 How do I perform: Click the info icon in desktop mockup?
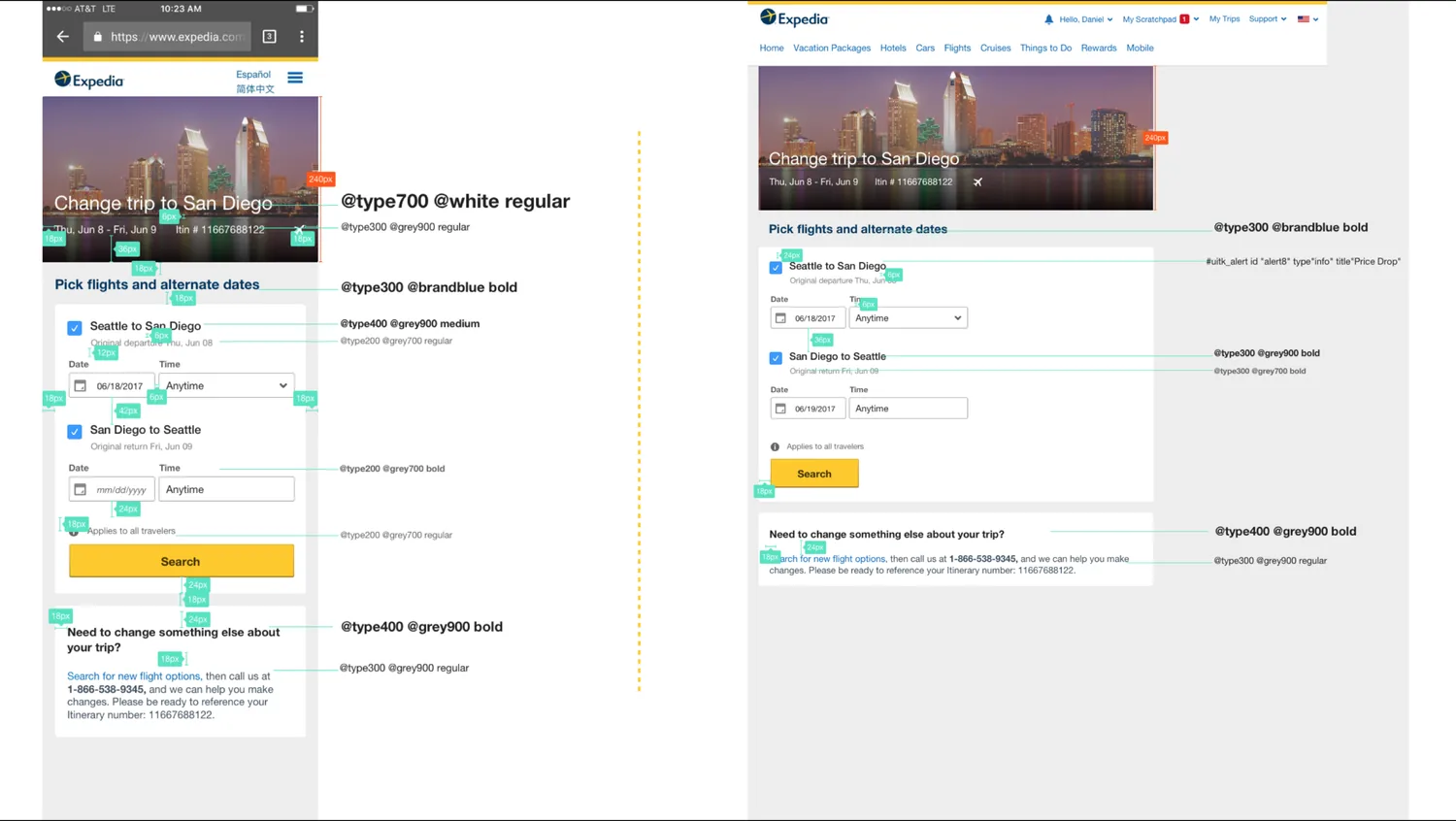click(775, 446)
